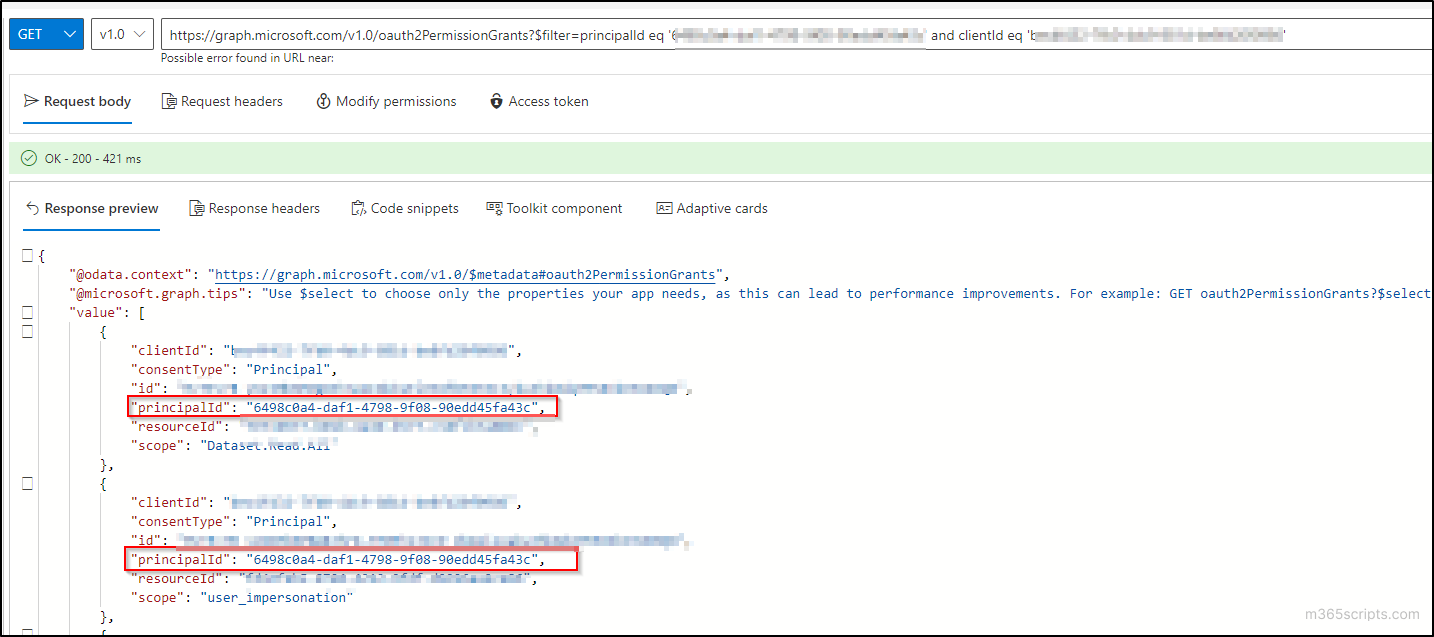
Task: Select the Code snippets icon
Action: (x=357, y=208)
